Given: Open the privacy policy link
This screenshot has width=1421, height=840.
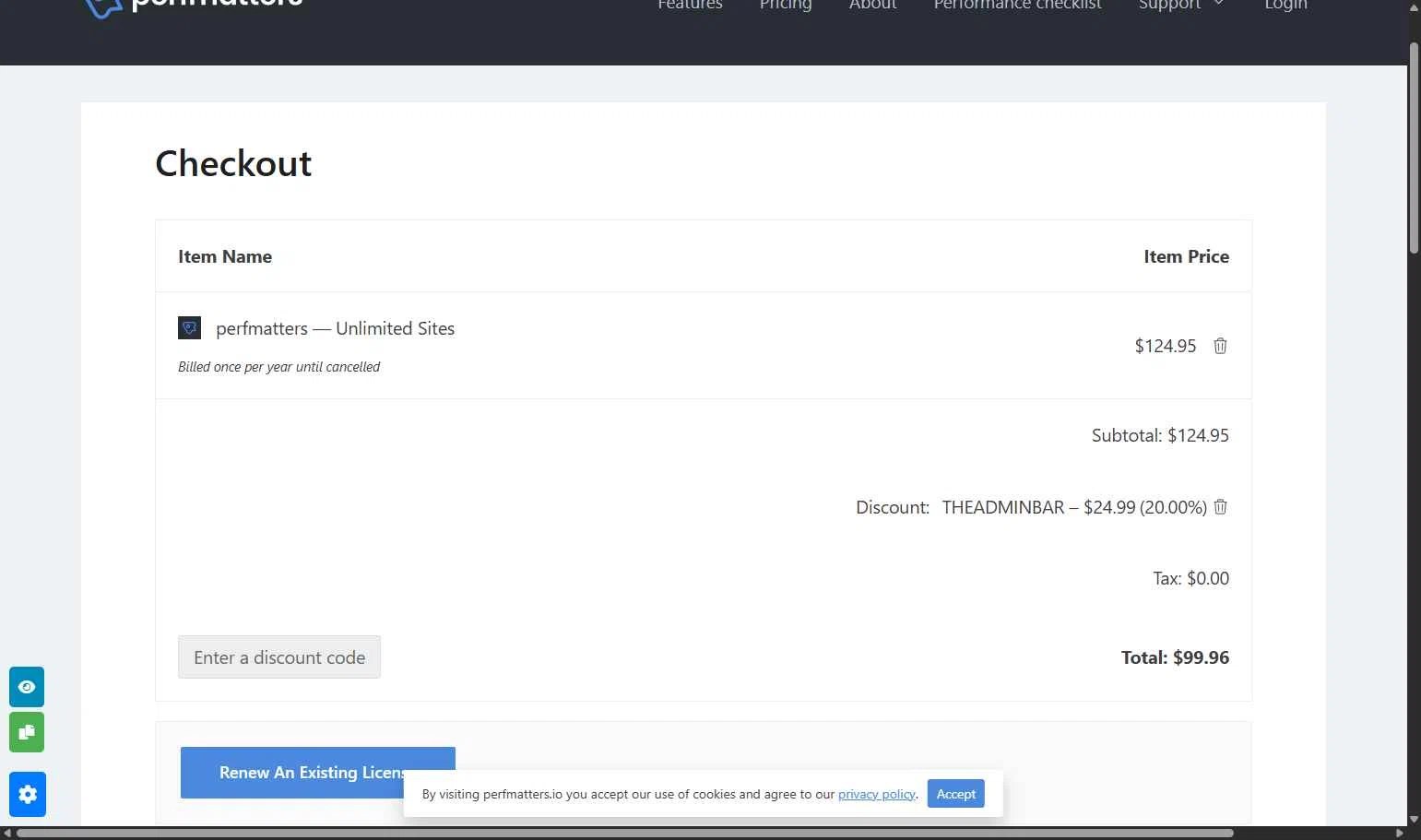Looking at the screenshot, I should (877, 794).
